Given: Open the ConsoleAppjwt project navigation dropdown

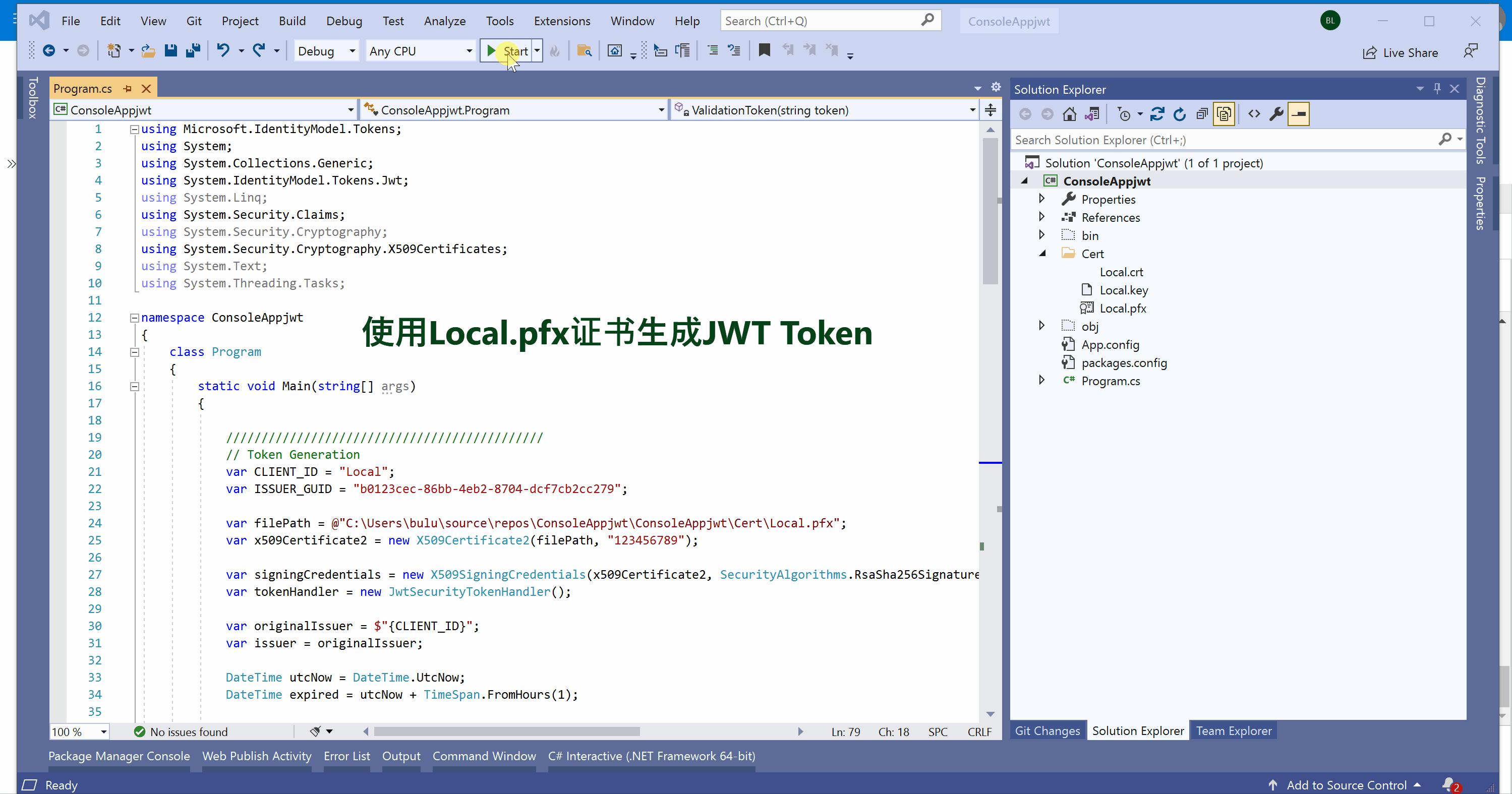Looking at the screenshot, I should click(x=203, y=110).
